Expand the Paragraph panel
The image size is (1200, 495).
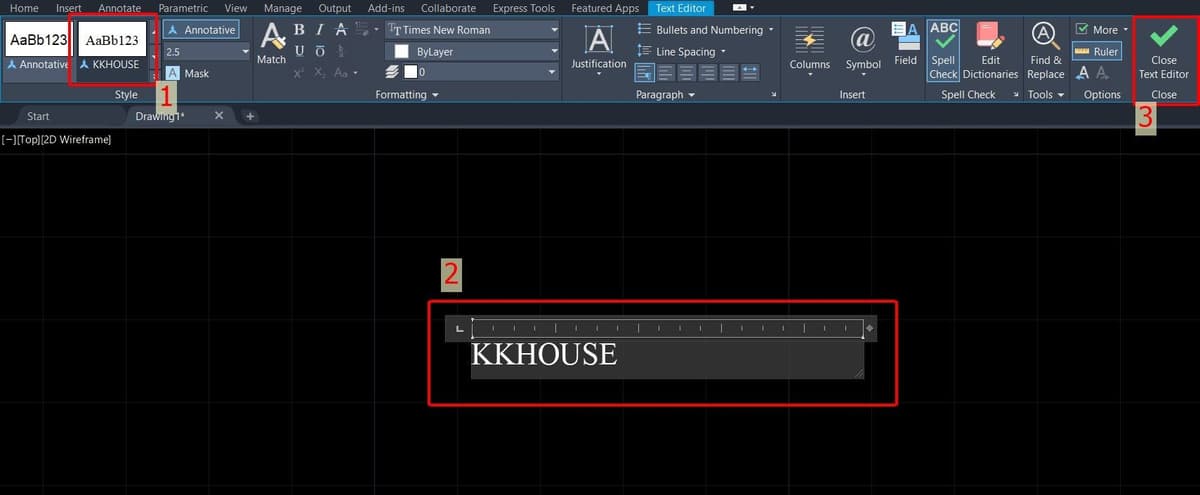665,95
